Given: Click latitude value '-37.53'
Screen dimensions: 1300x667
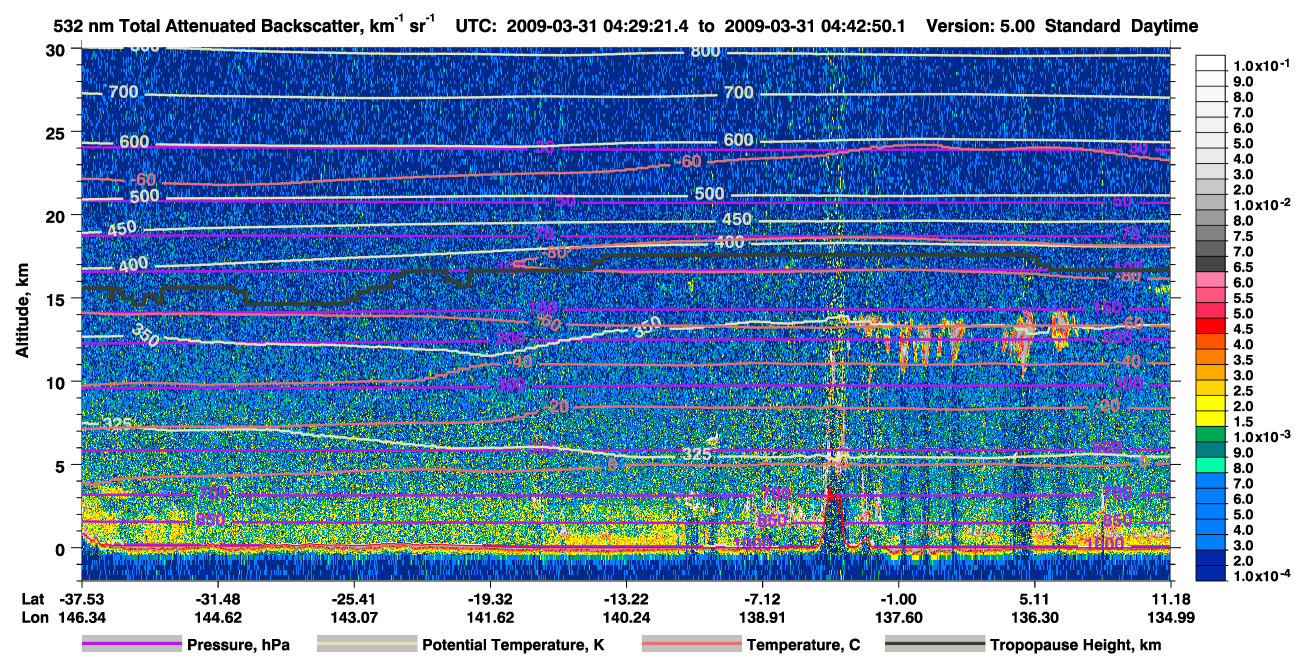Looking at the screenshot, I should point(81,599).
